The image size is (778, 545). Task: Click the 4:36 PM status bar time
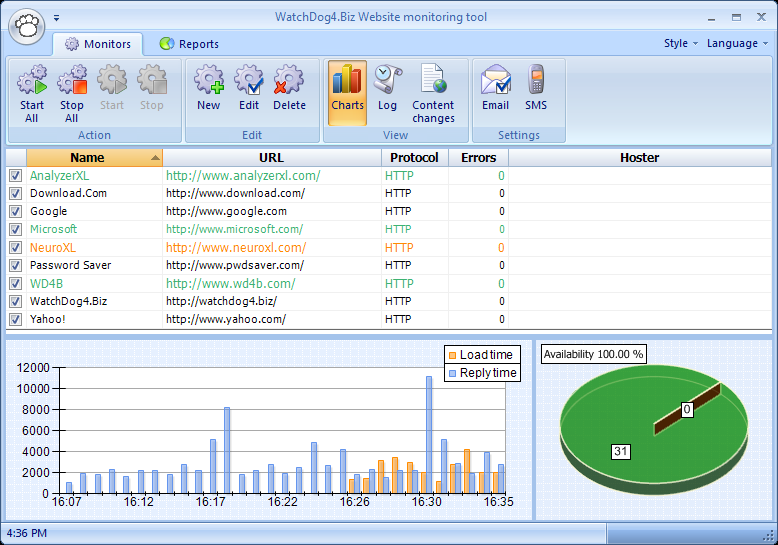coord(27,534)
